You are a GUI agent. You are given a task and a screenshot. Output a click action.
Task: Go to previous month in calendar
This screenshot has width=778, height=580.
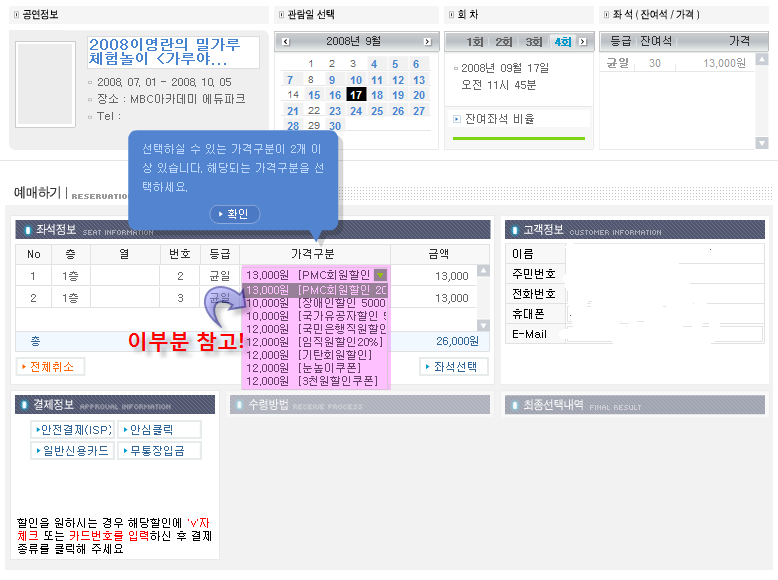click(286, 42)
